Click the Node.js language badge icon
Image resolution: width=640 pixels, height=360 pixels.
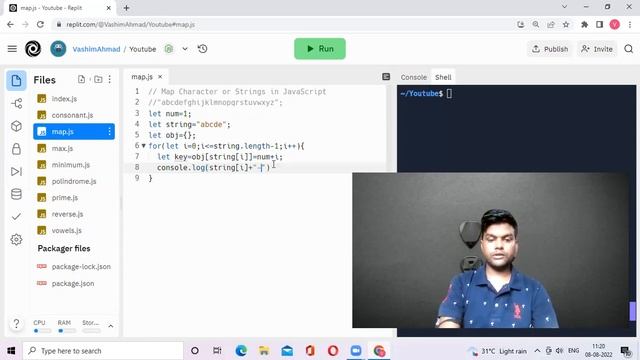(x=169, y=49)
